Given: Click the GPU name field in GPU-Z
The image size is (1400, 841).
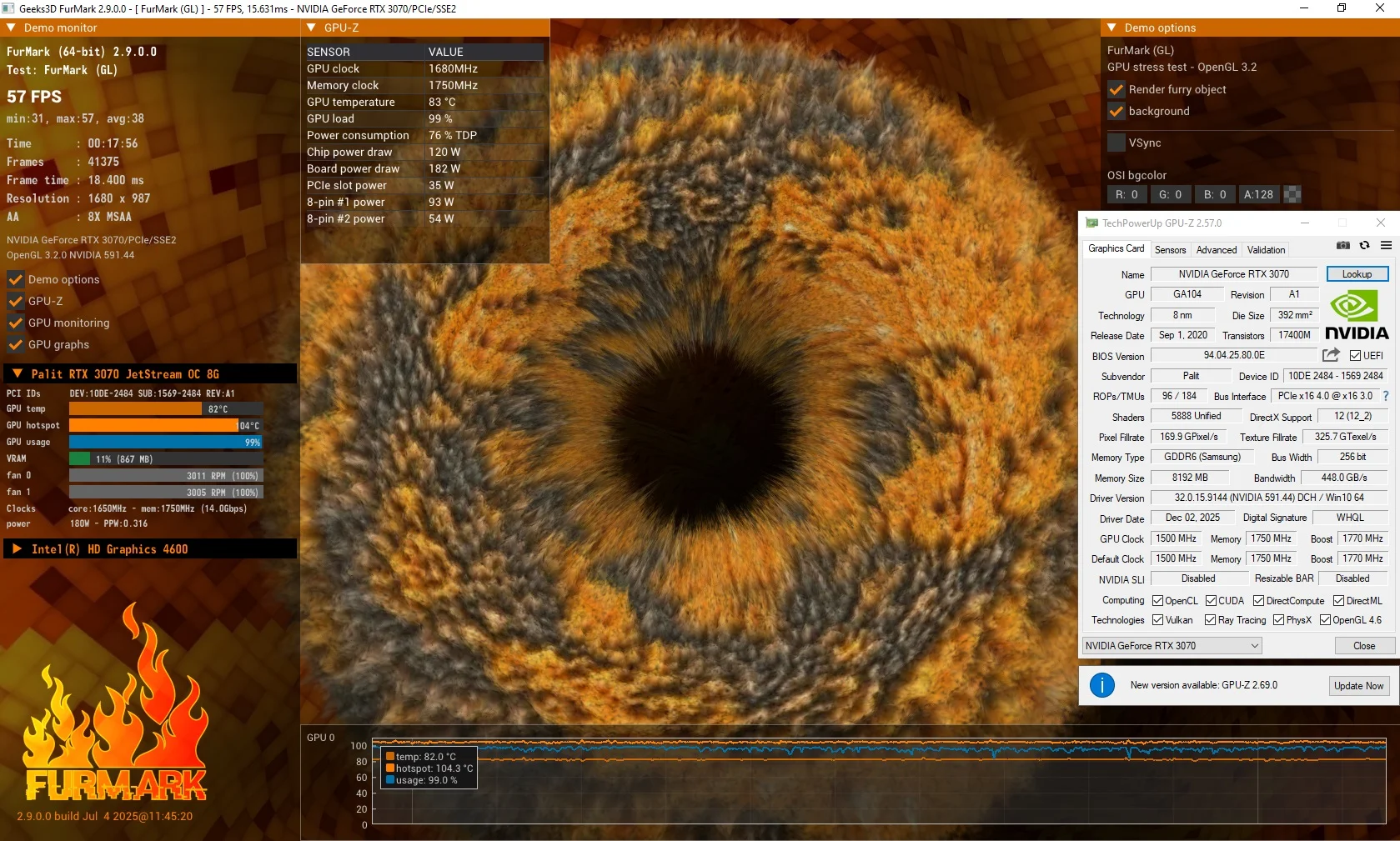Looking at the screenshot, I should [x=1234, y=274].
